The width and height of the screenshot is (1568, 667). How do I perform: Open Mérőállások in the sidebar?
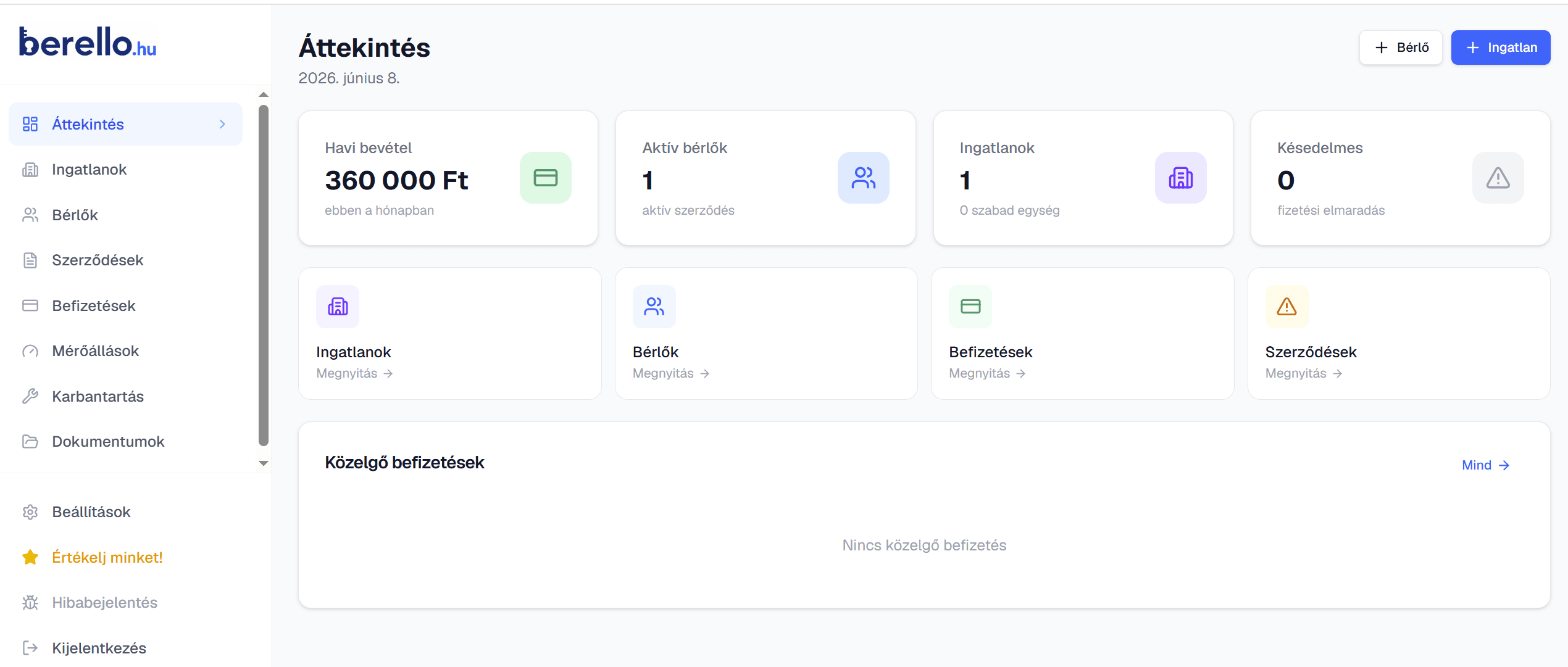tap(126, 351)
